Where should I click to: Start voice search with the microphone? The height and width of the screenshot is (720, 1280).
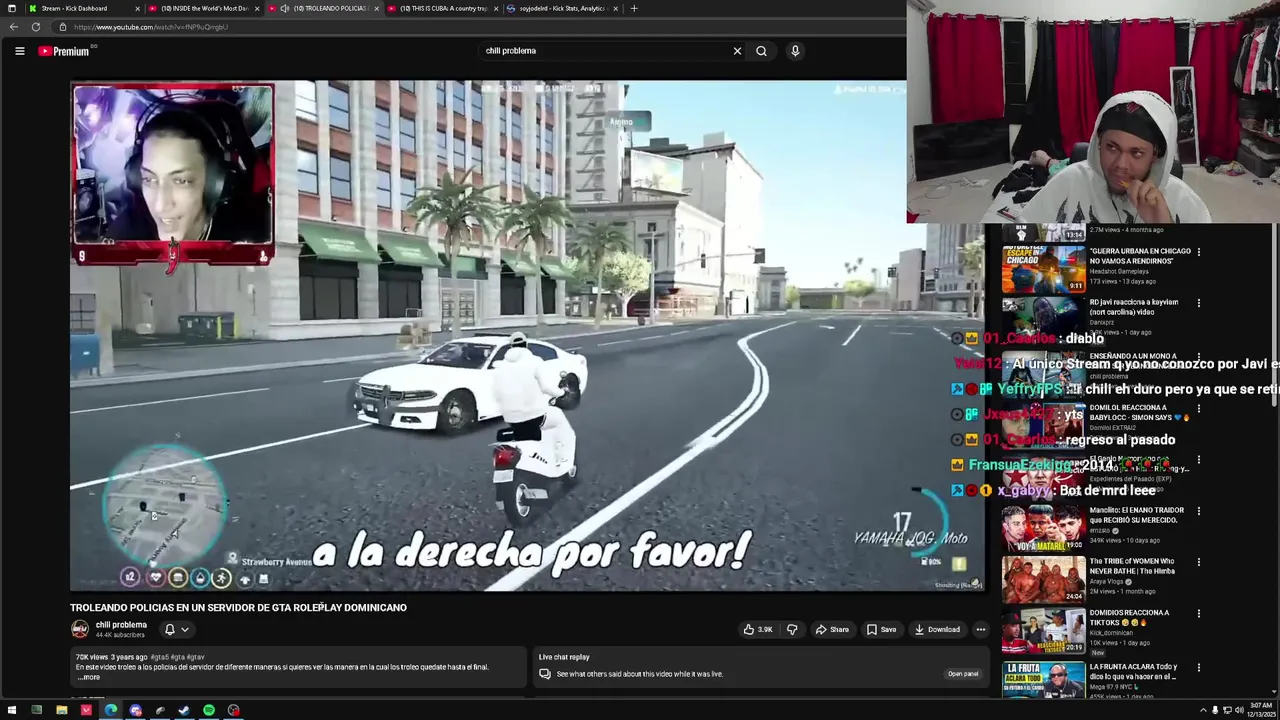point(795,51)
